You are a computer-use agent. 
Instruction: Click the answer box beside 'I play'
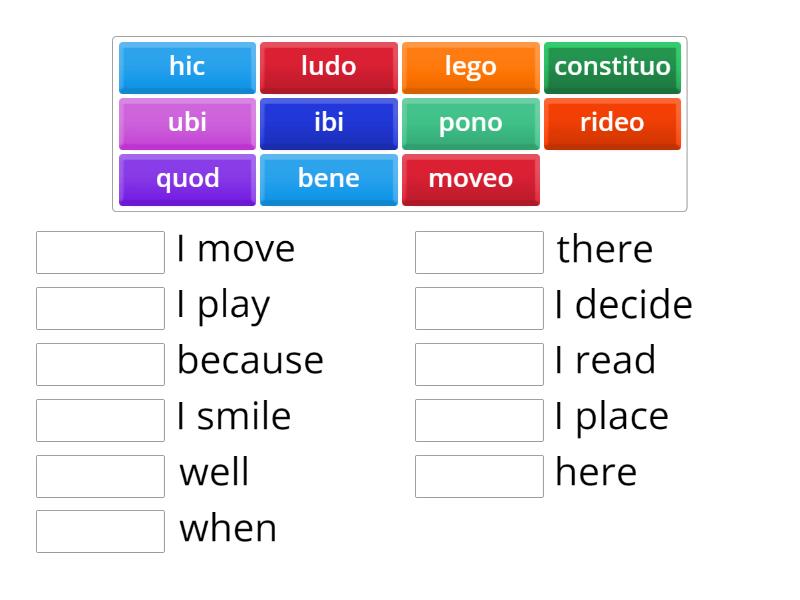99,308
